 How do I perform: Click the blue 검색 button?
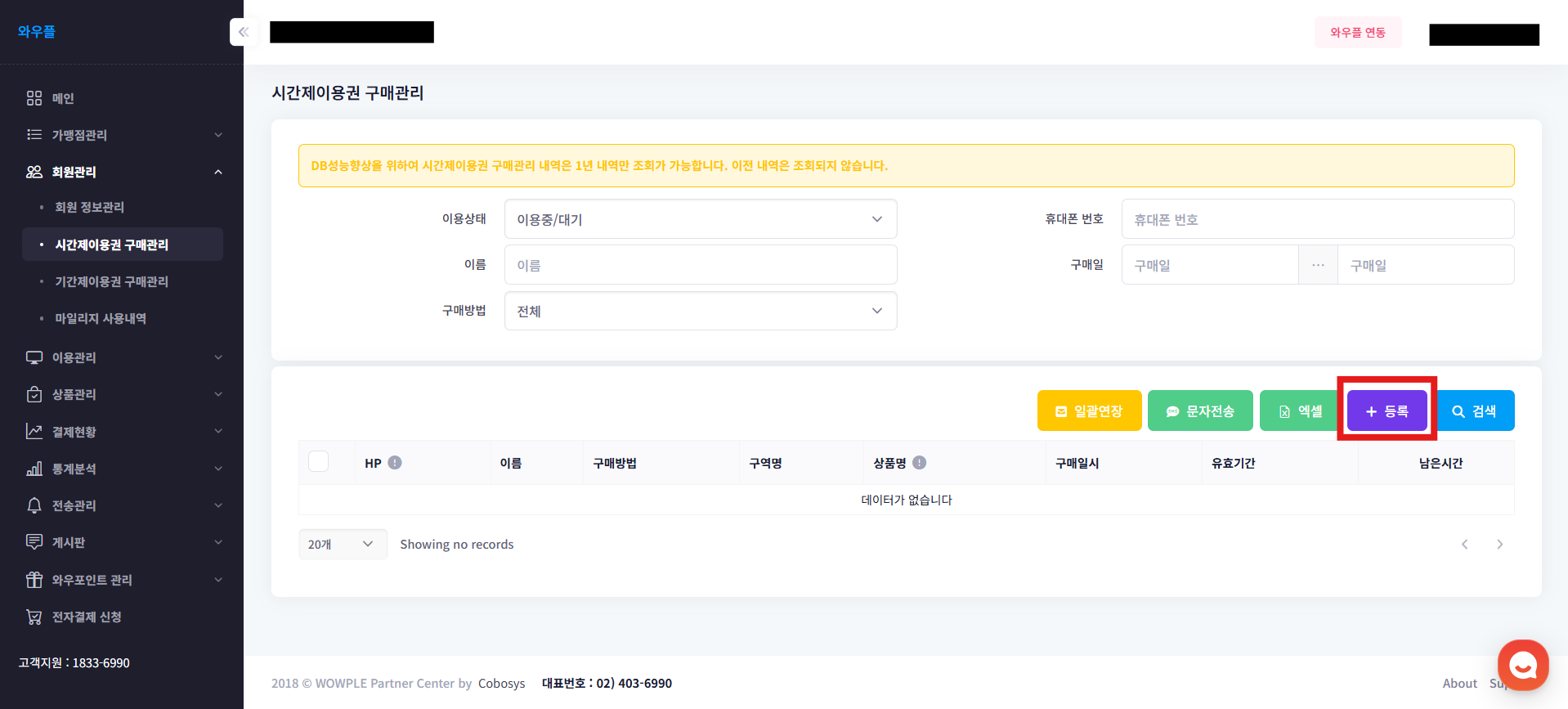1474,411
